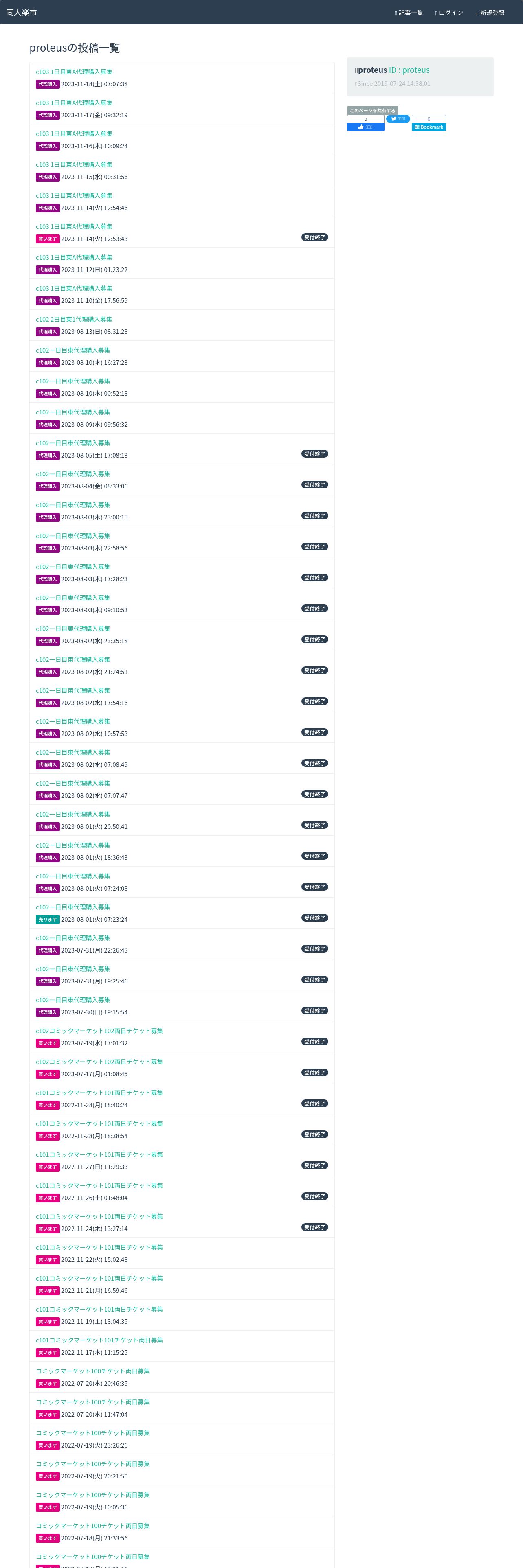
Task: Open c102コミックマーケット102両日チケット募集 post from 2023-07-19
Action: [99, 1031]
